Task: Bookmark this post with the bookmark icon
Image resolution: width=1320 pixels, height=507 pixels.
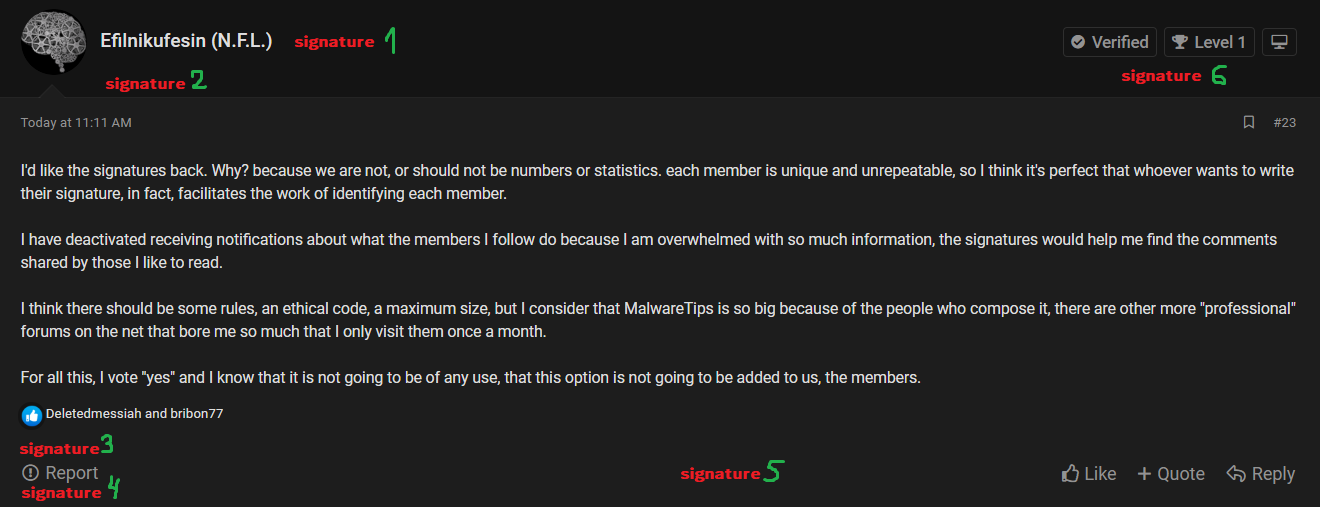Action: tap(1248, 123)
